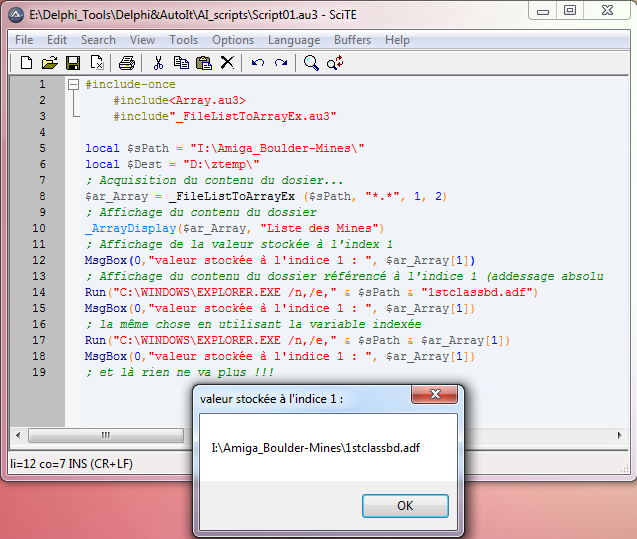Click 'Run' keyword on line 17
The height and width of the screenshot is (539, 637).
click(95, 340)
